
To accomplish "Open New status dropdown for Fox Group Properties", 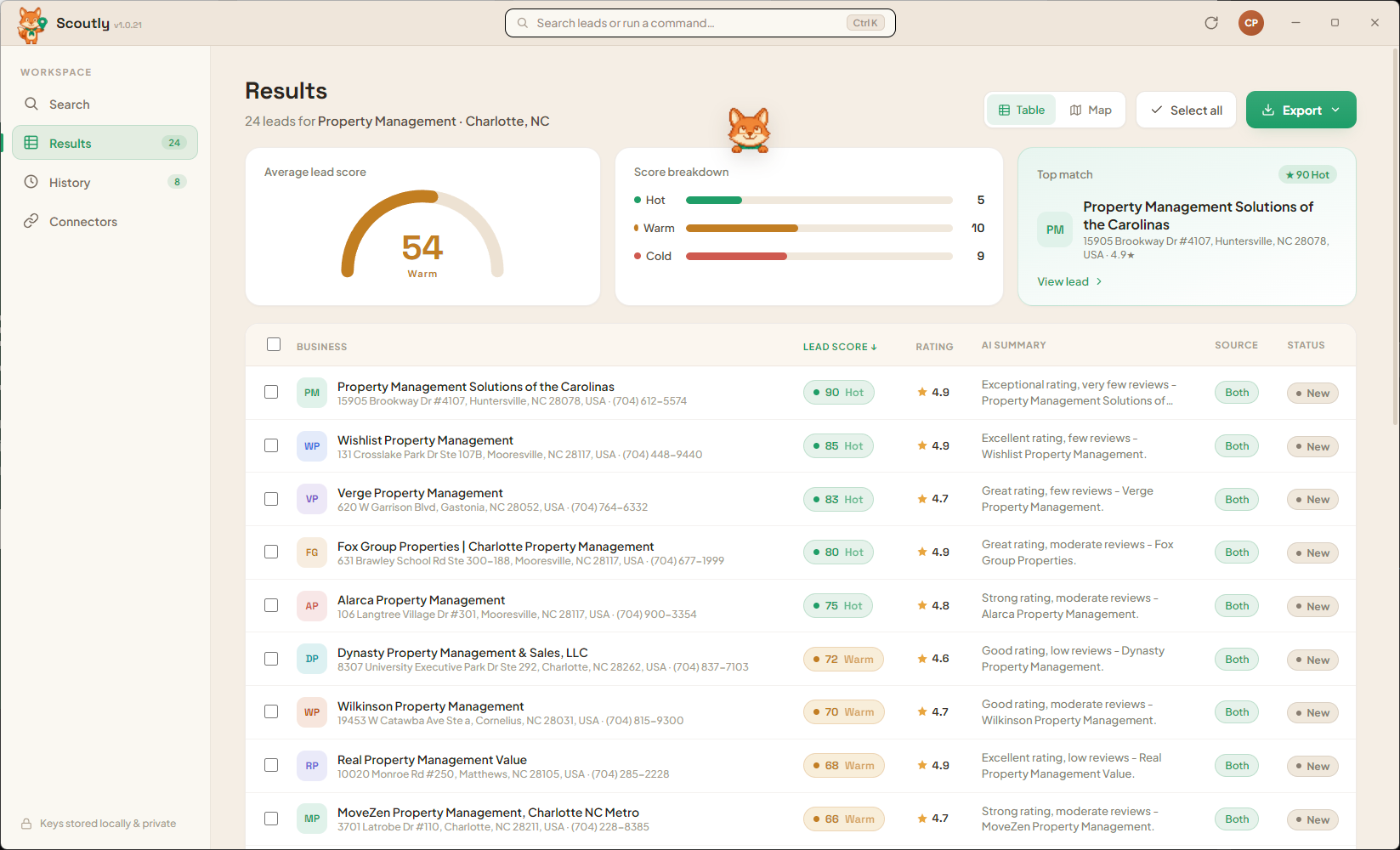I will pos(1312,552).
